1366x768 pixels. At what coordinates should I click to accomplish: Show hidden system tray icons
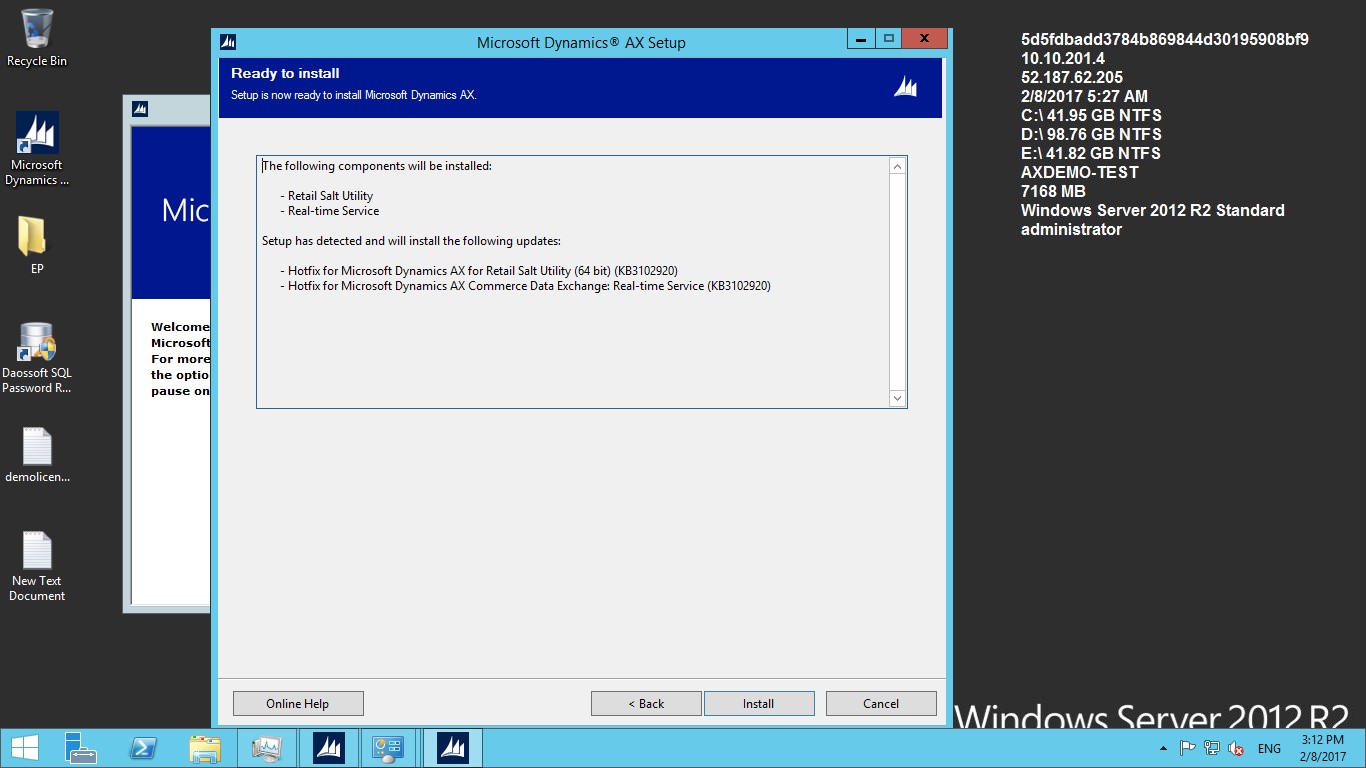point(1162,748)
